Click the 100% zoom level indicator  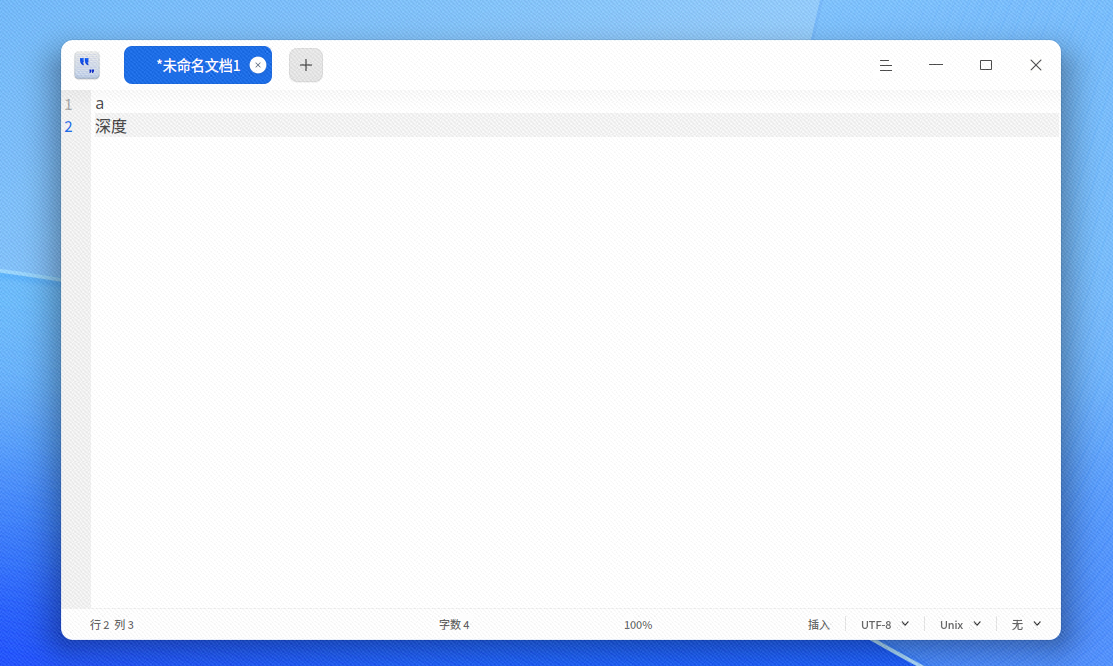point(638,625)
